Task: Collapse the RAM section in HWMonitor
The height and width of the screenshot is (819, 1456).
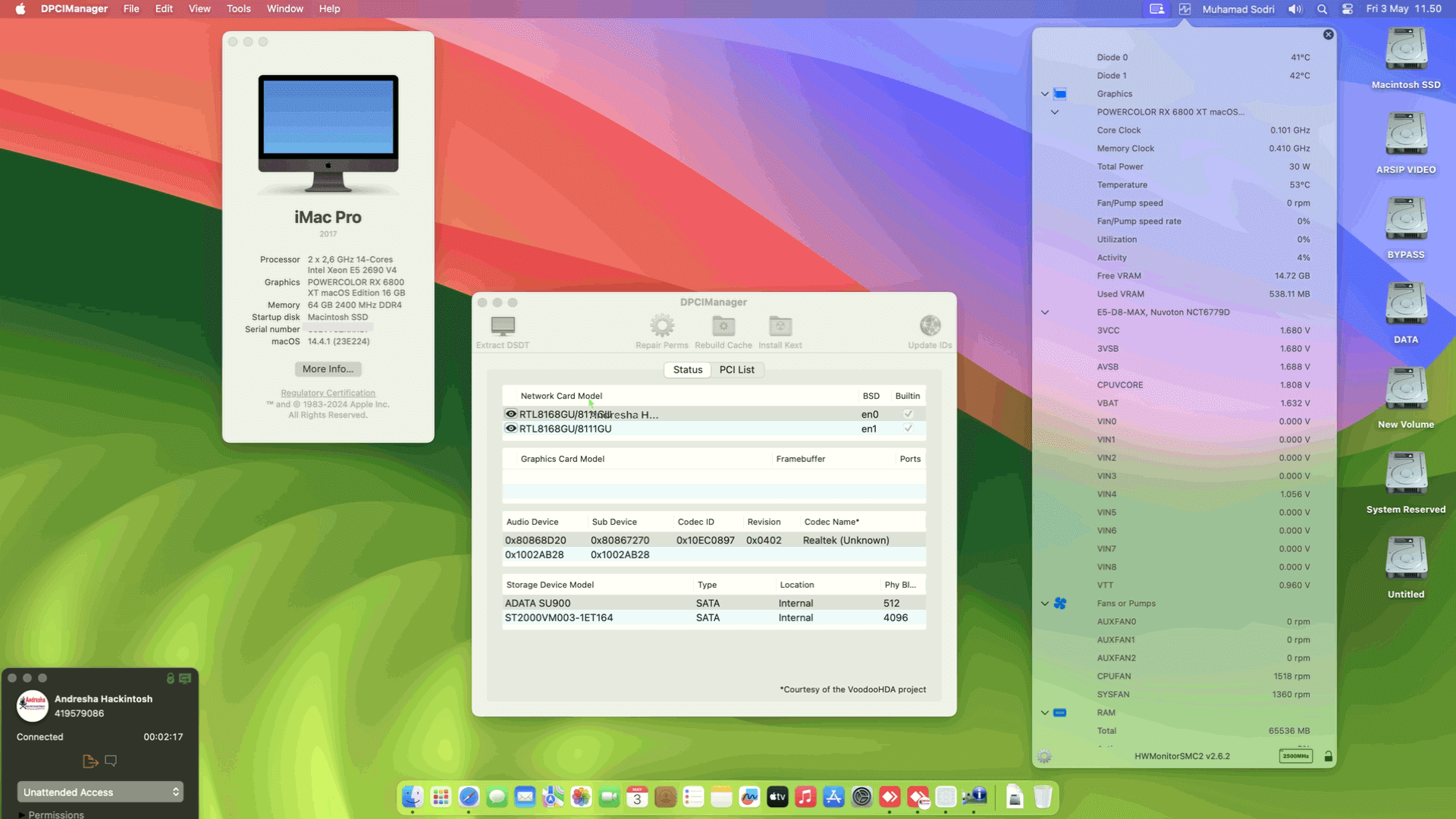Action: click(x=1044, y=713)
